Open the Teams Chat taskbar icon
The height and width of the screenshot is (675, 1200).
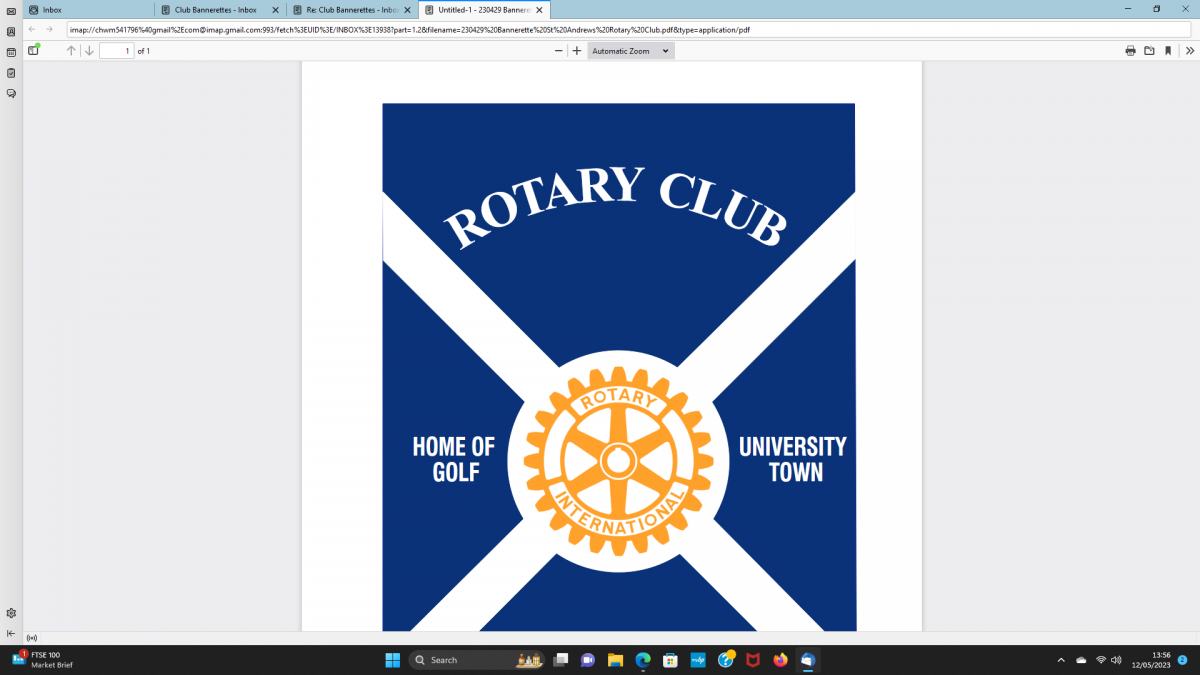(x=588, y=660)
